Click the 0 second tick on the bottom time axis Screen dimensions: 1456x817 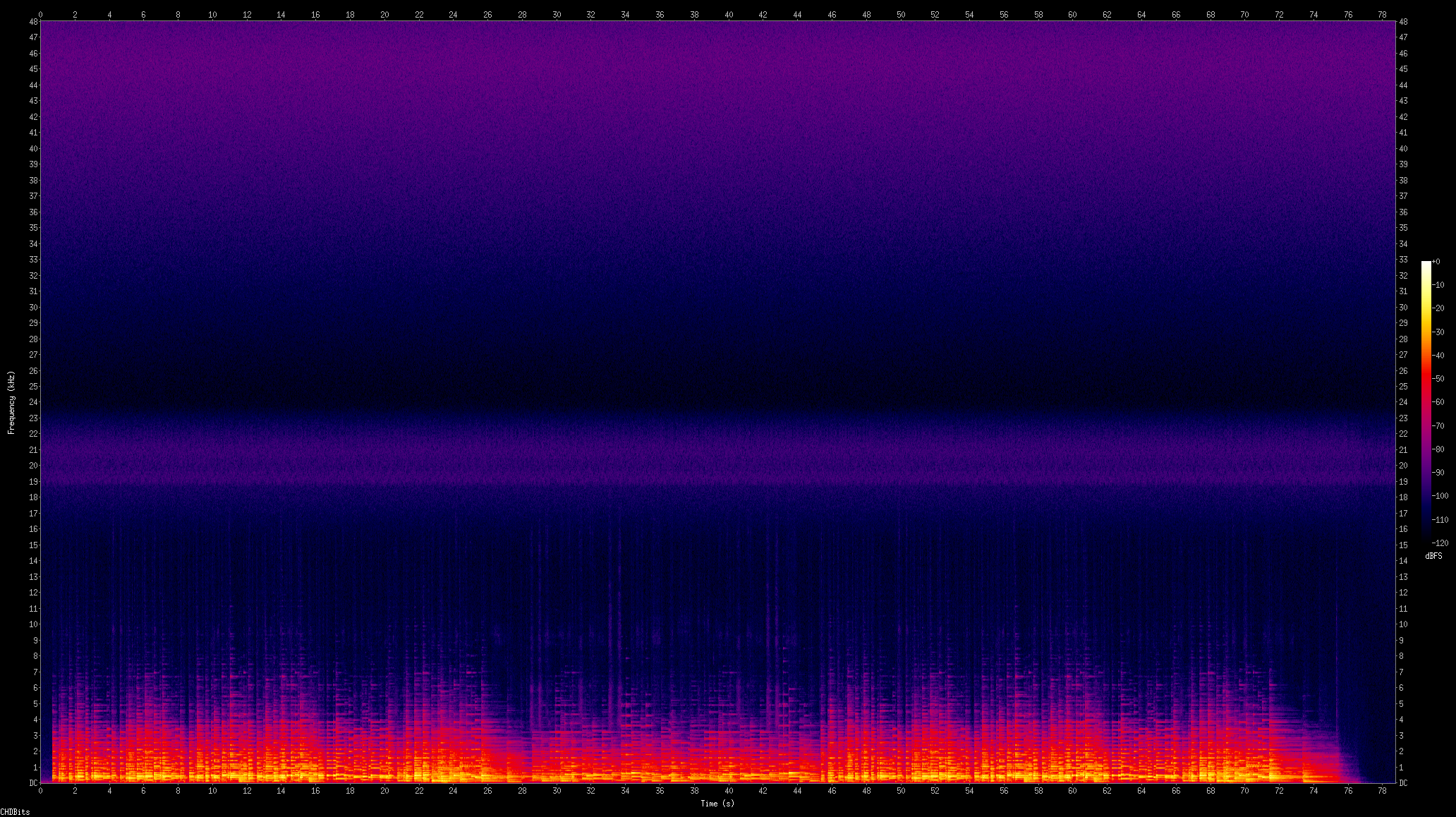tap(41, 791)
